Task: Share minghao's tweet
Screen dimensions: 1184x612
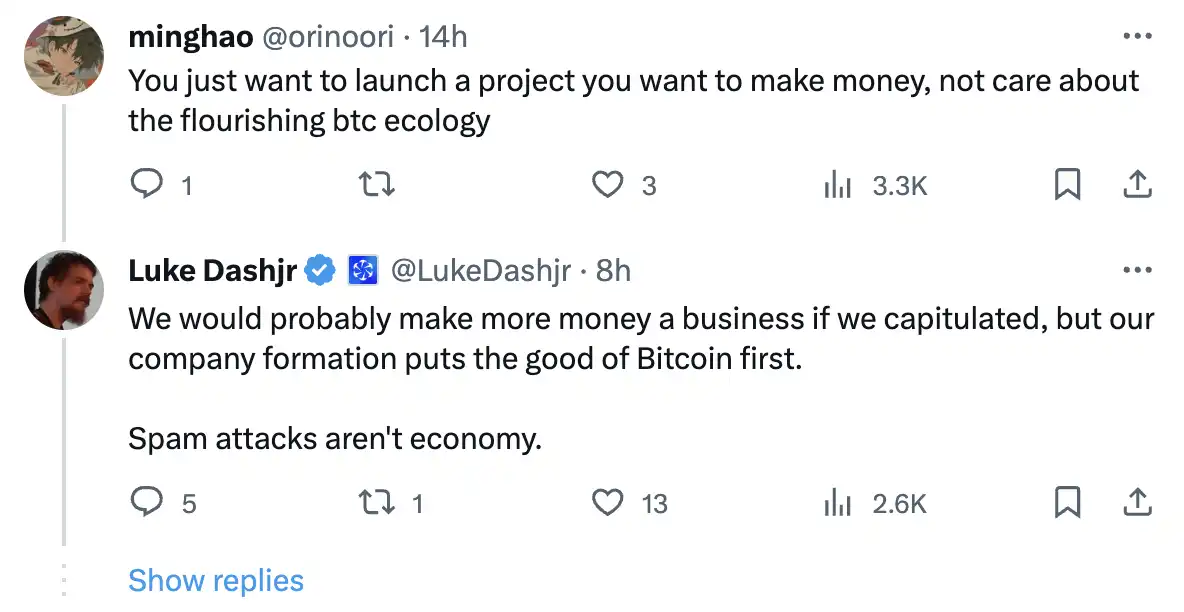Action: (x=1138, y=184)
